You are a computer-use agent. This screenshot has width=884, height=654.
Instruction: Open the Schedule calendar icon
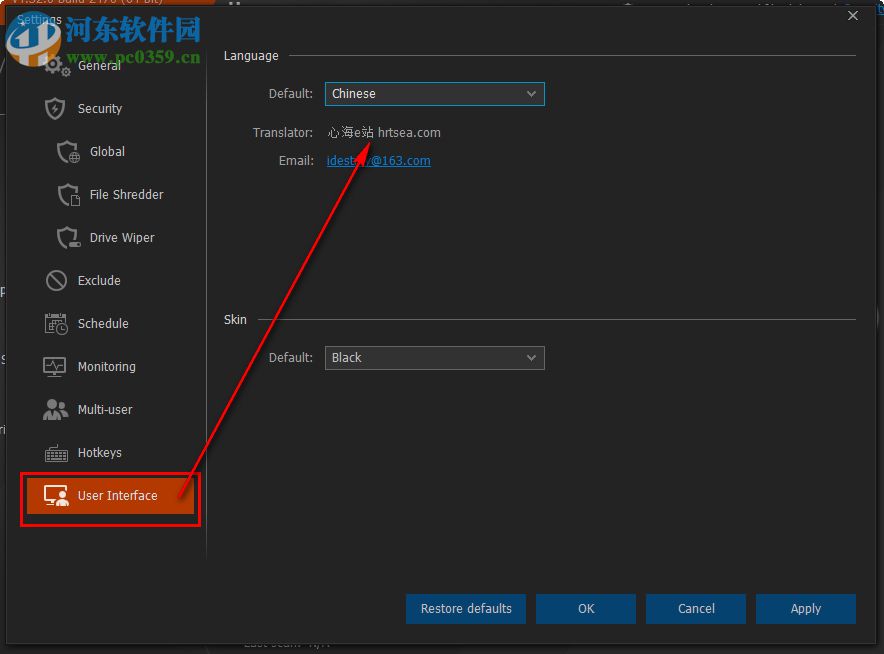(x=57, y=324)
